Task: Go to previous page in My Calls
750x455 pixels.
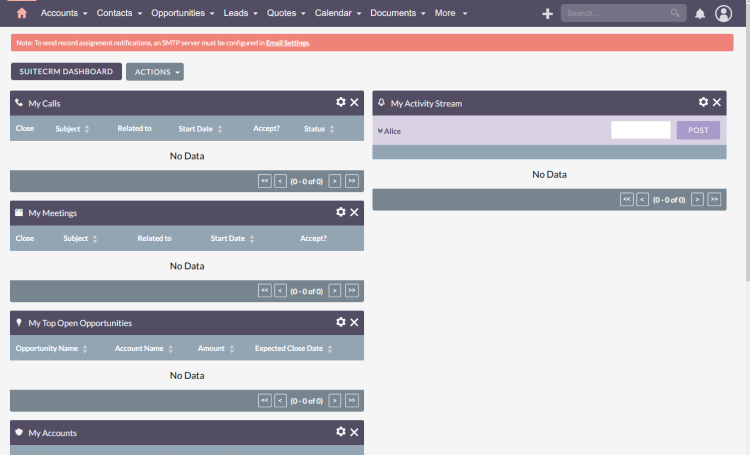Action: (280, 181)
